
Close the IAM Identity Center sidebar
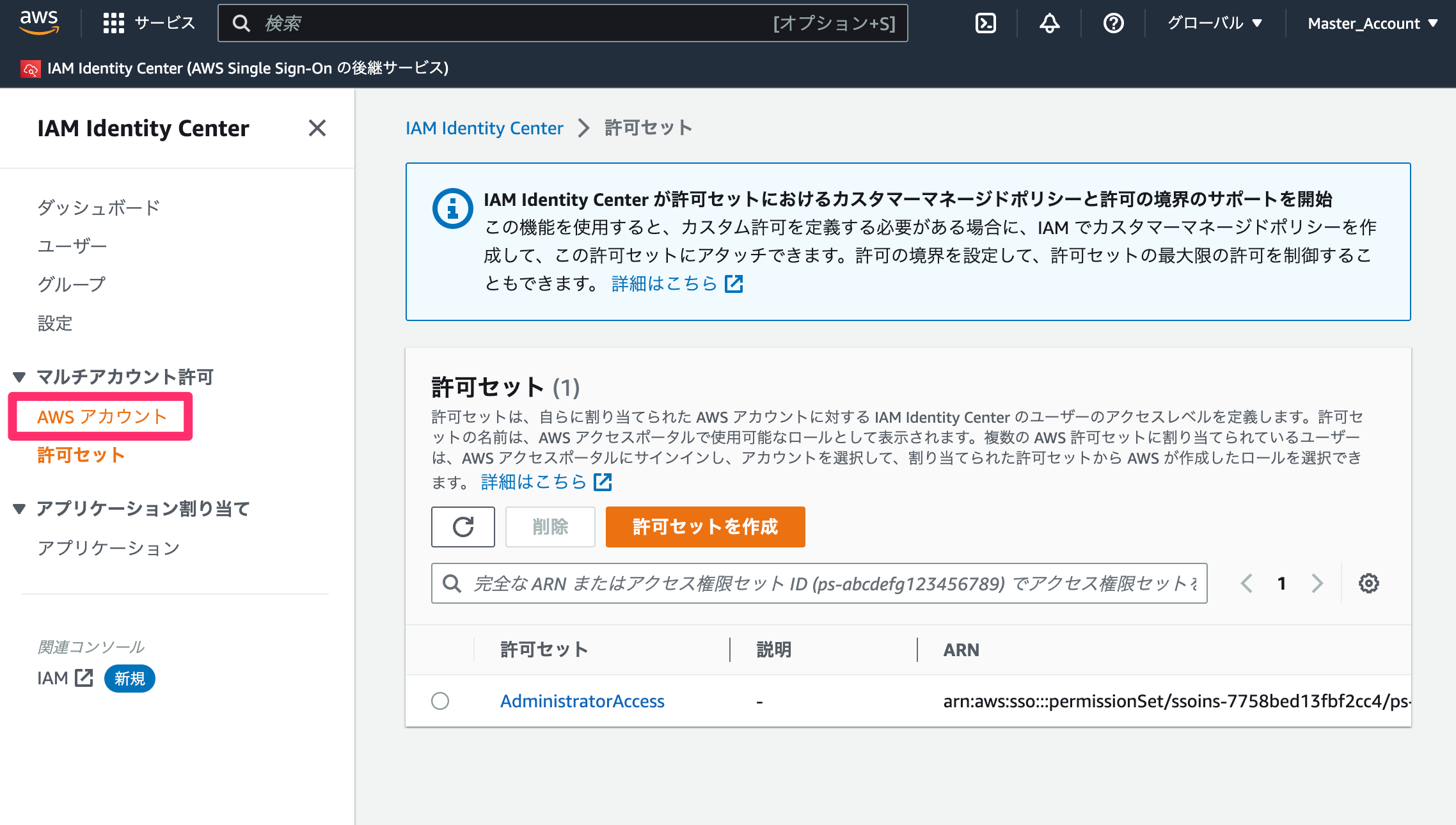click(x=317, y=128)
